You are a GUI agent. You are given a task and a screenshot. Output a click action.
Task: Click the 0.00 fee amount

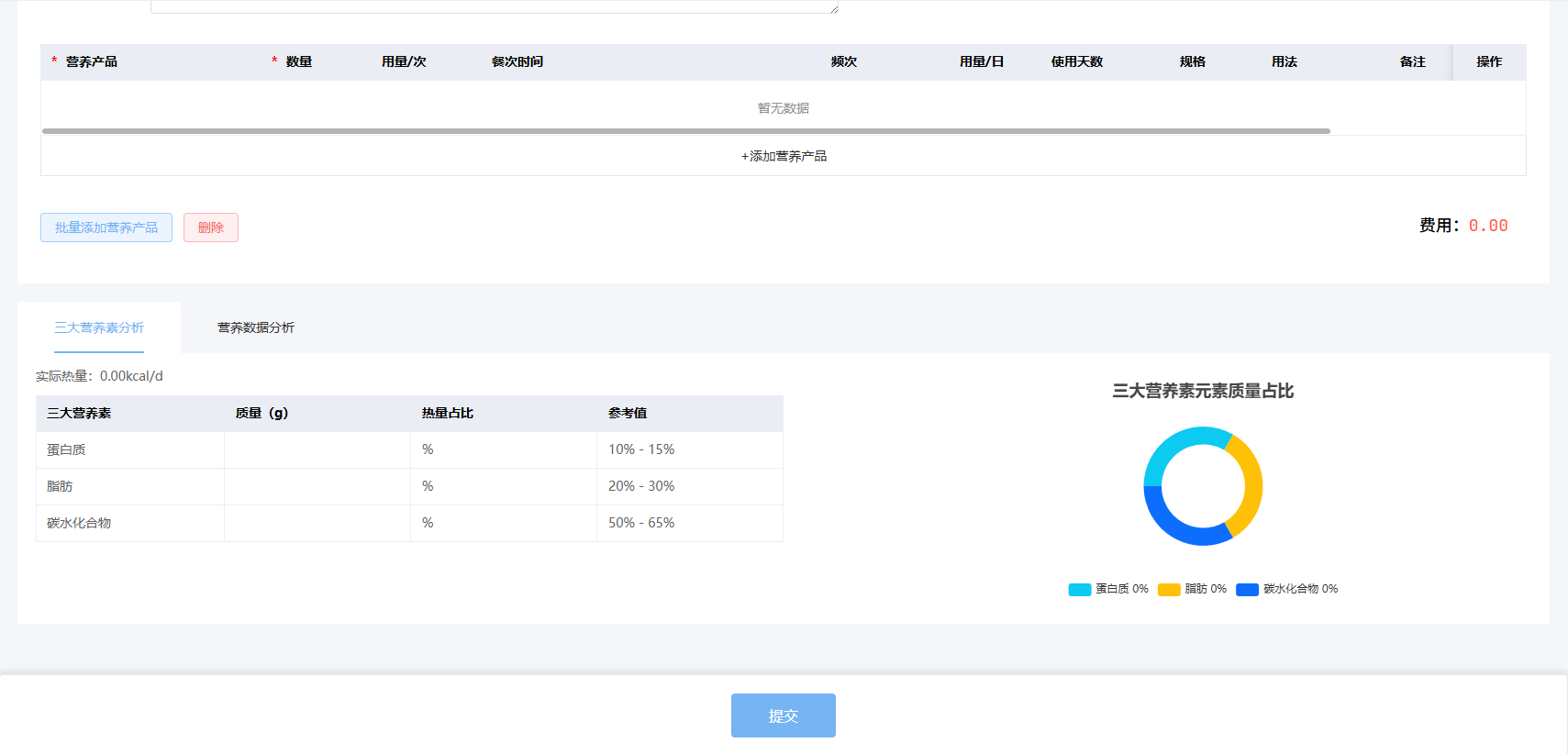tap(1487, 226)
